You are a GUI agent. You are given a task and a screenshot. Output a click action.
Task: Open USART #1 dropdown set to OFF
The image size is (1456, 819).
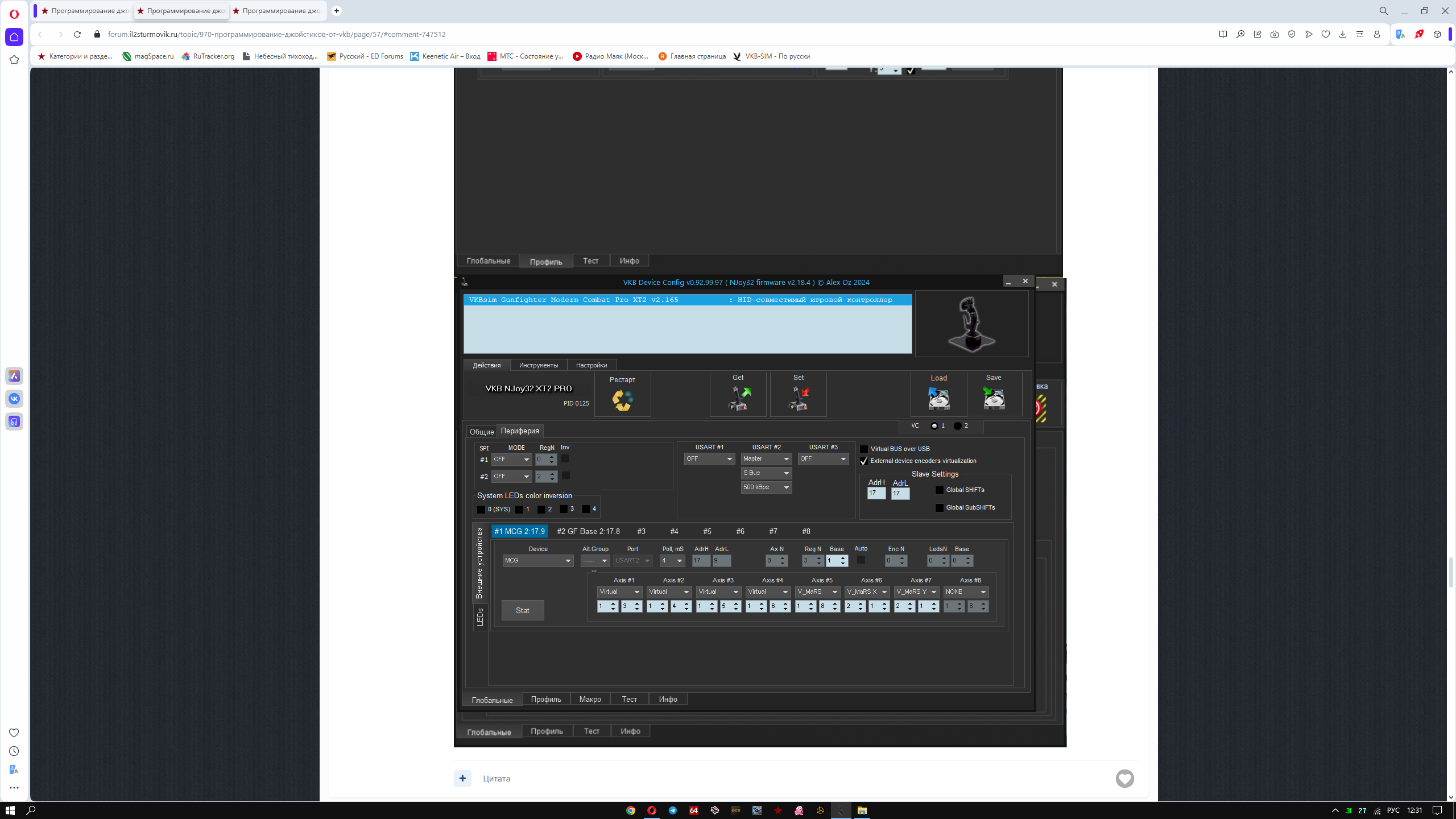[x=709, y=458]
